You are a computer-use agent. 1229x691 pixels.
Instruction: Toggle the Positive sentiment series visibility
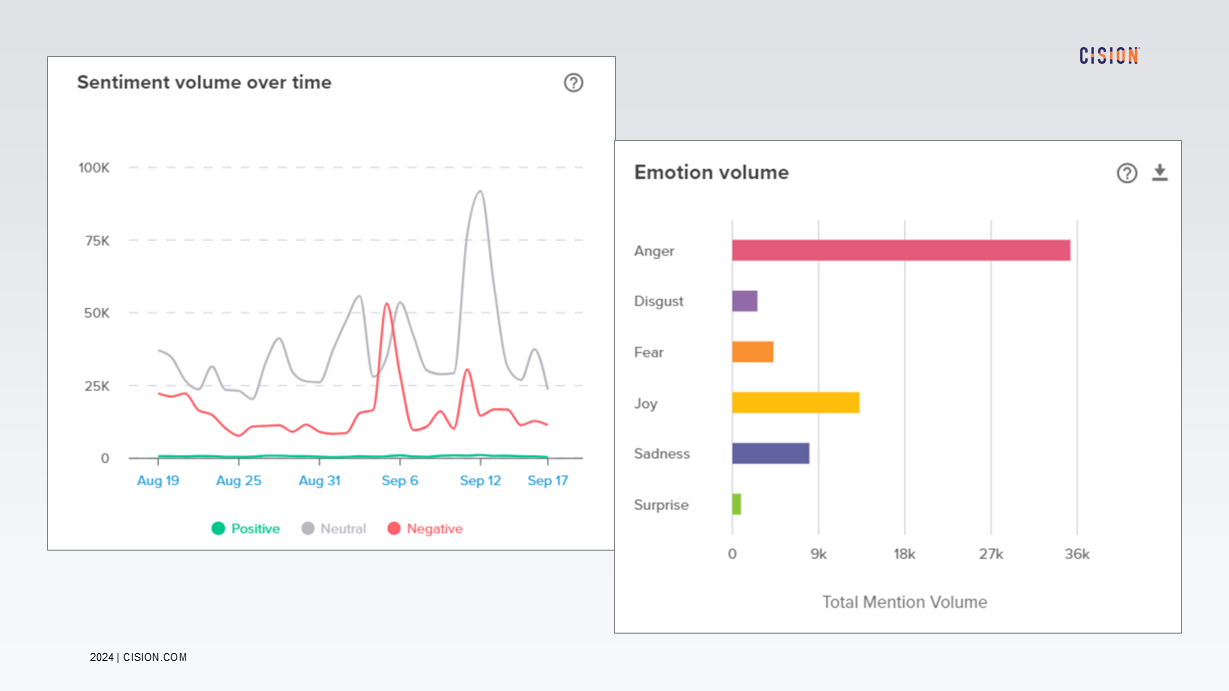(x=245, y=528)
